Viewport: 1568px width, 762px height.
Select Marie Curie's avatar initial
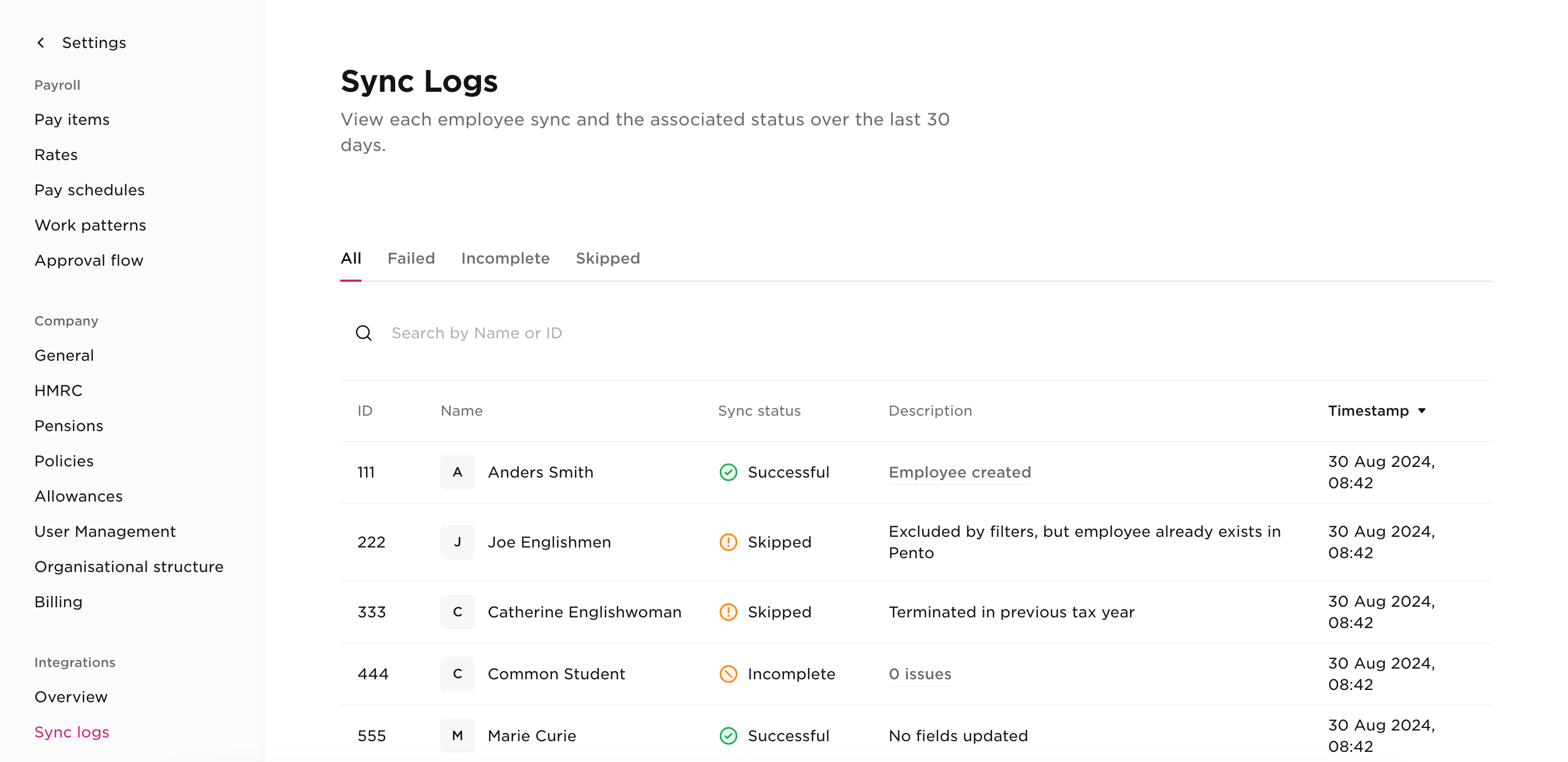[x=457, y=735]
